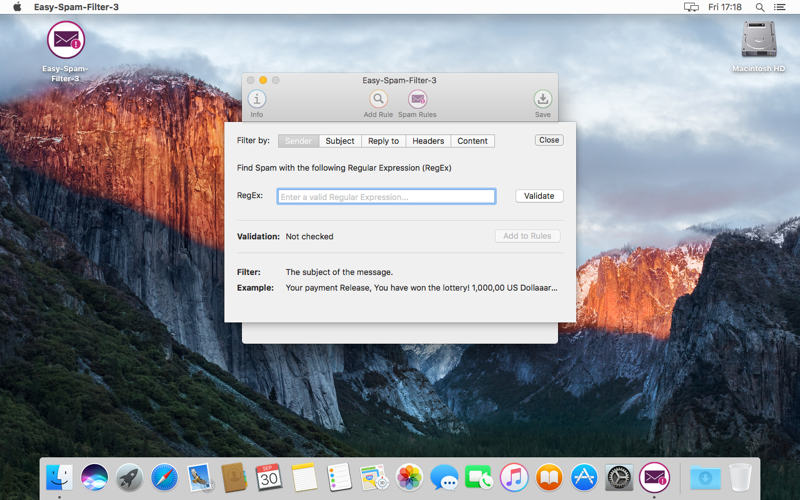This screenshot has width=800, height=500.
Task: Click the Validate button
Action: pyautogui.click(x=539, y=196)
